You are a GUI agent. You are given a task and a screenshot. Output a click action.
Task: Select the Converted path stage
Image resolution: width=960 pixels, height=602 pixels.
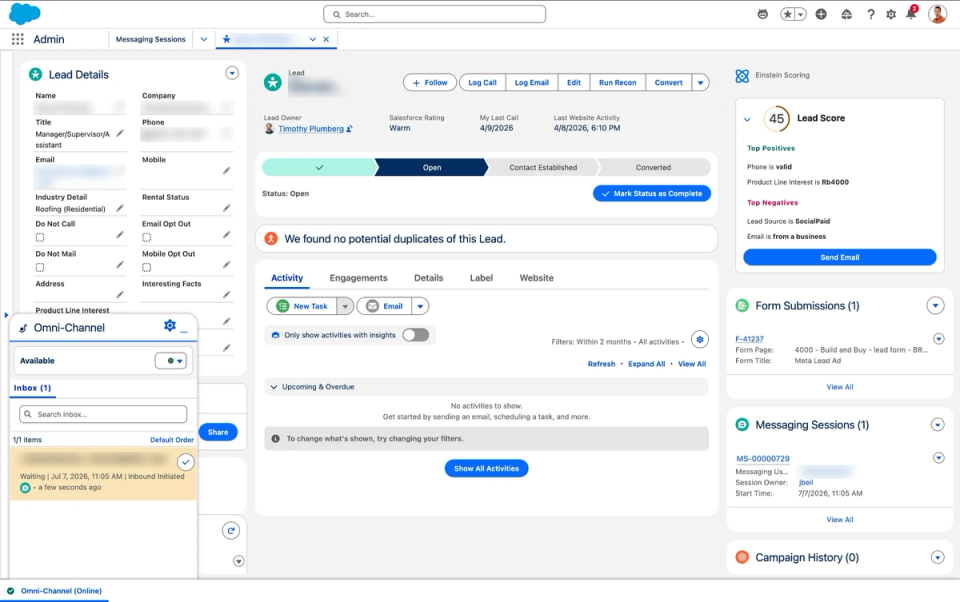click(653, 167)
